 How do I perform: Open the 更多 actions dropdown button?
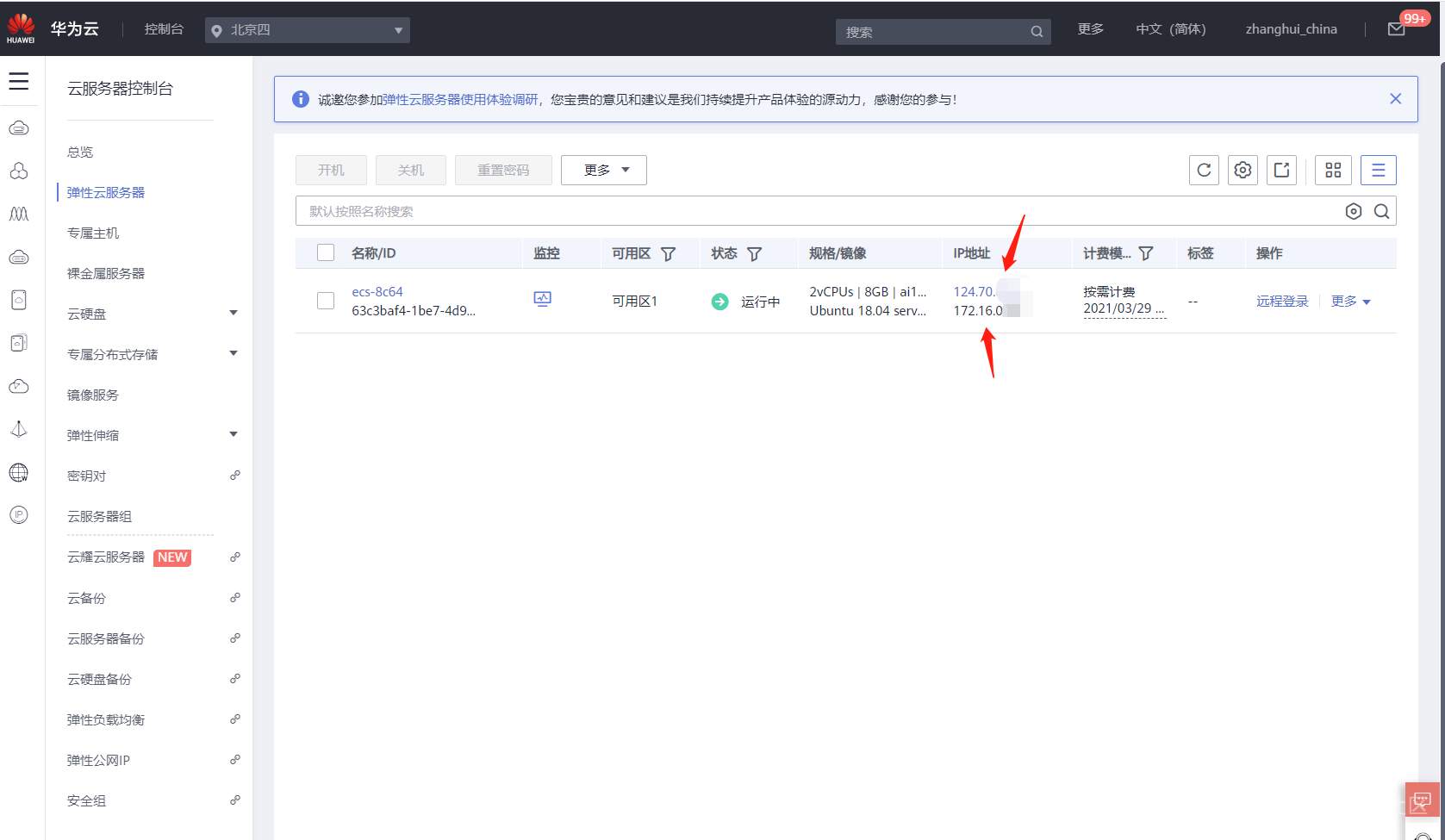click(604, 170)
